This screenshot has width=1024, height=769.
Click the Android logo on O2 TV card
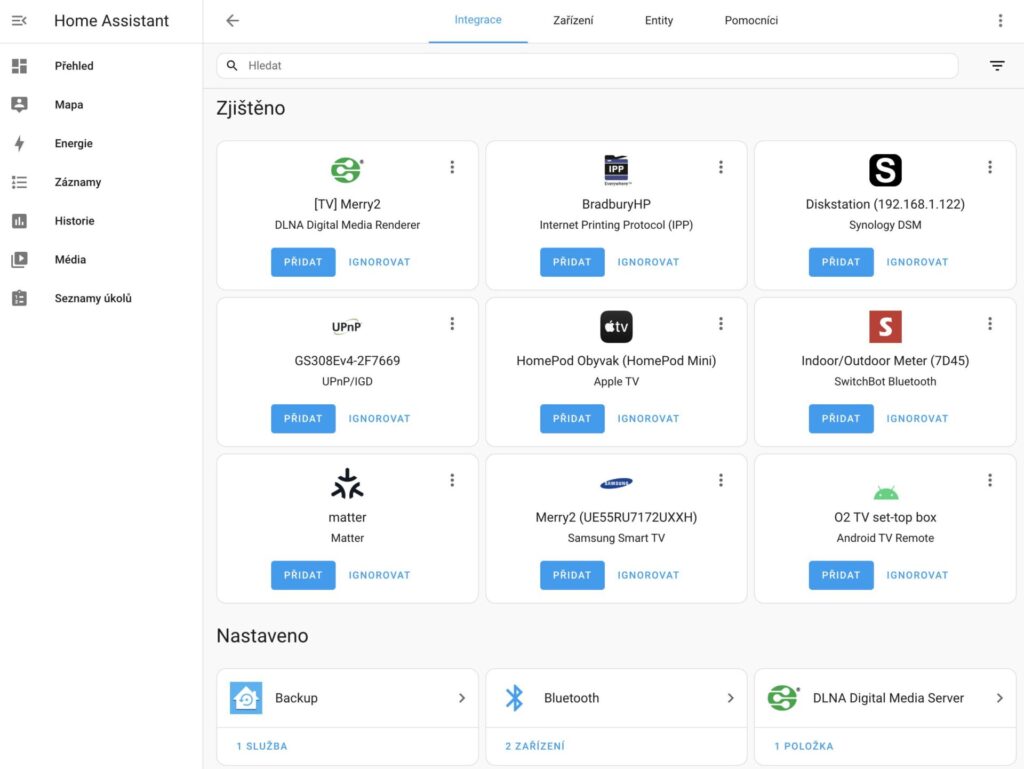(x=885, y=492)
